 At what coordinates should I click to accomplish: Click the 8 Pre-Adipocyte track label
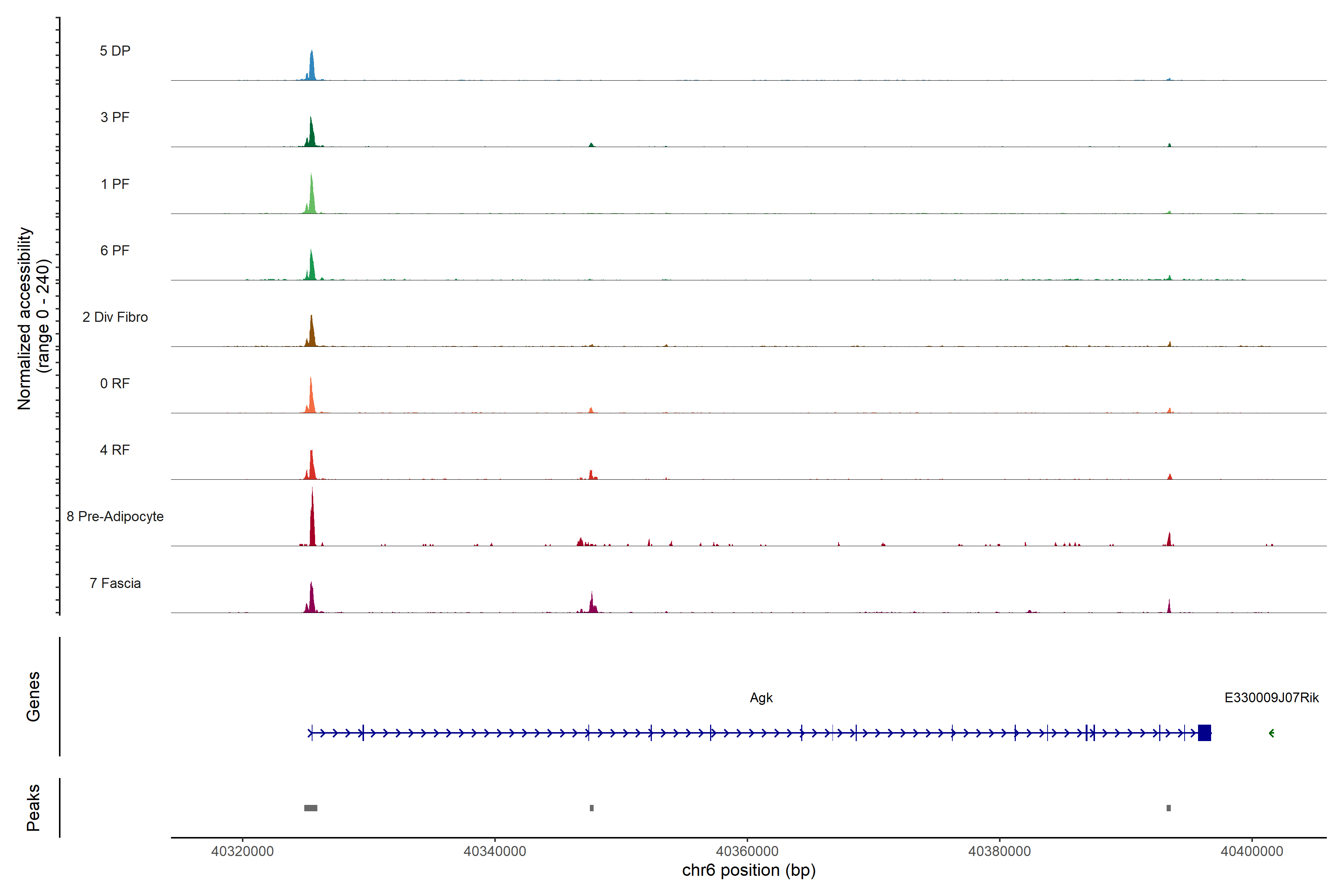click(x=115, y=517)
